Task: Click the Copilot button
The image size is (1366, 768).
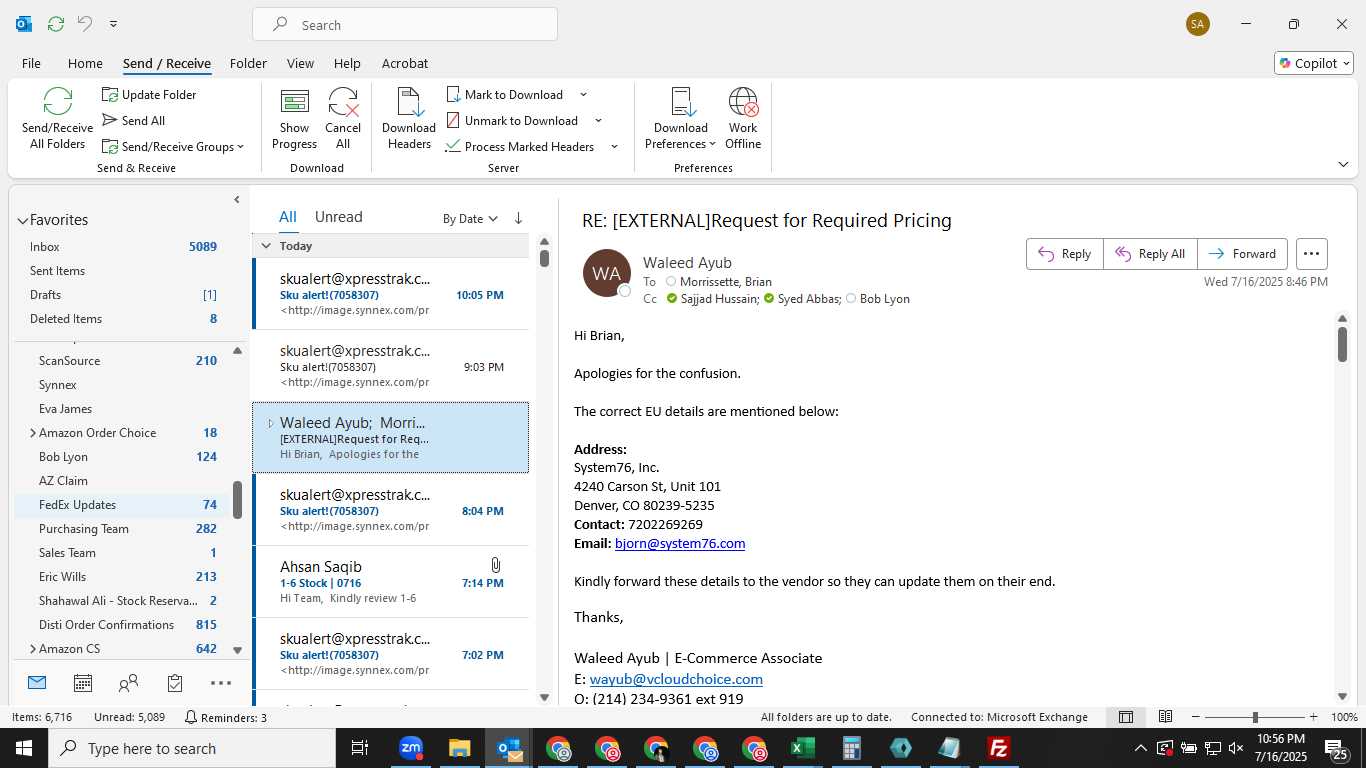Action: (x=1314, y=63)
